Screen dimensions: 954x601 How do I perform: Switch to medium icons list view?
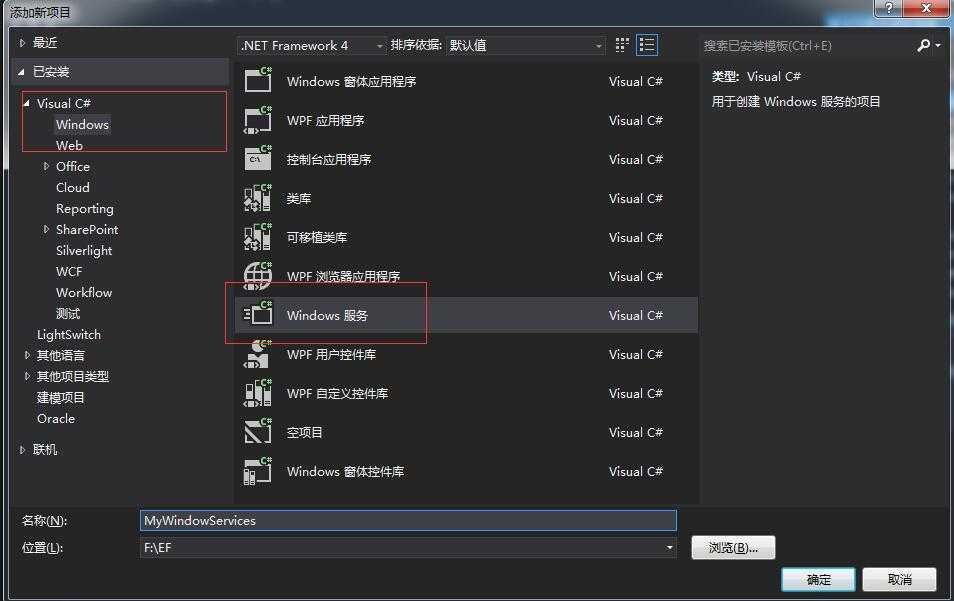(647, 45)
